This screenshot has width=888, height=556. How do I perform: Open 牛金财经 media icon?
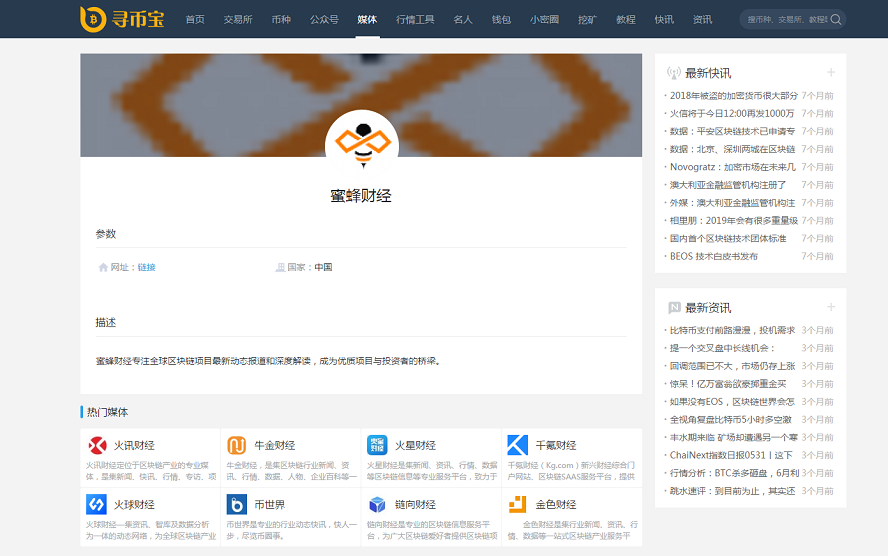tap(237, 445)
